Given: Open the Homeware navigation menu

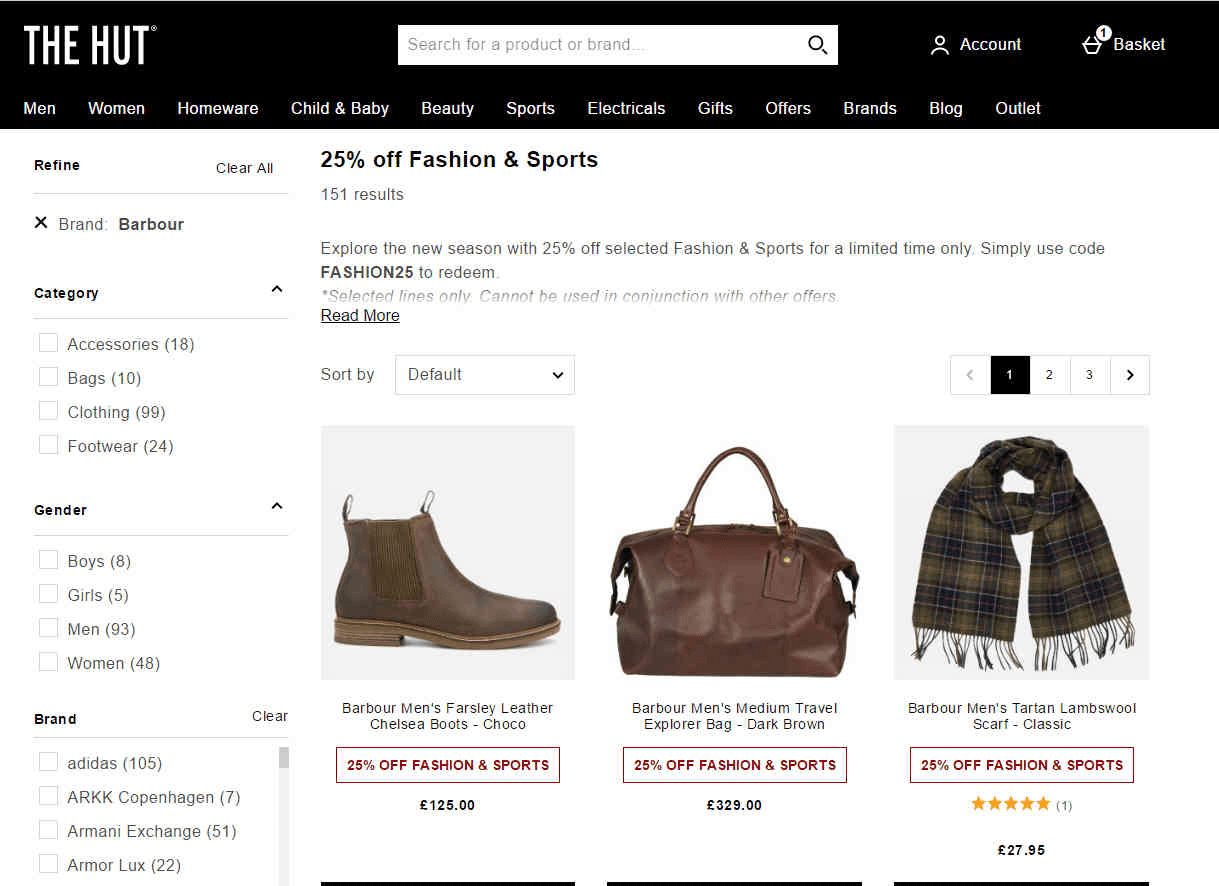Looking at the screenshot, I should click(218, 108).
